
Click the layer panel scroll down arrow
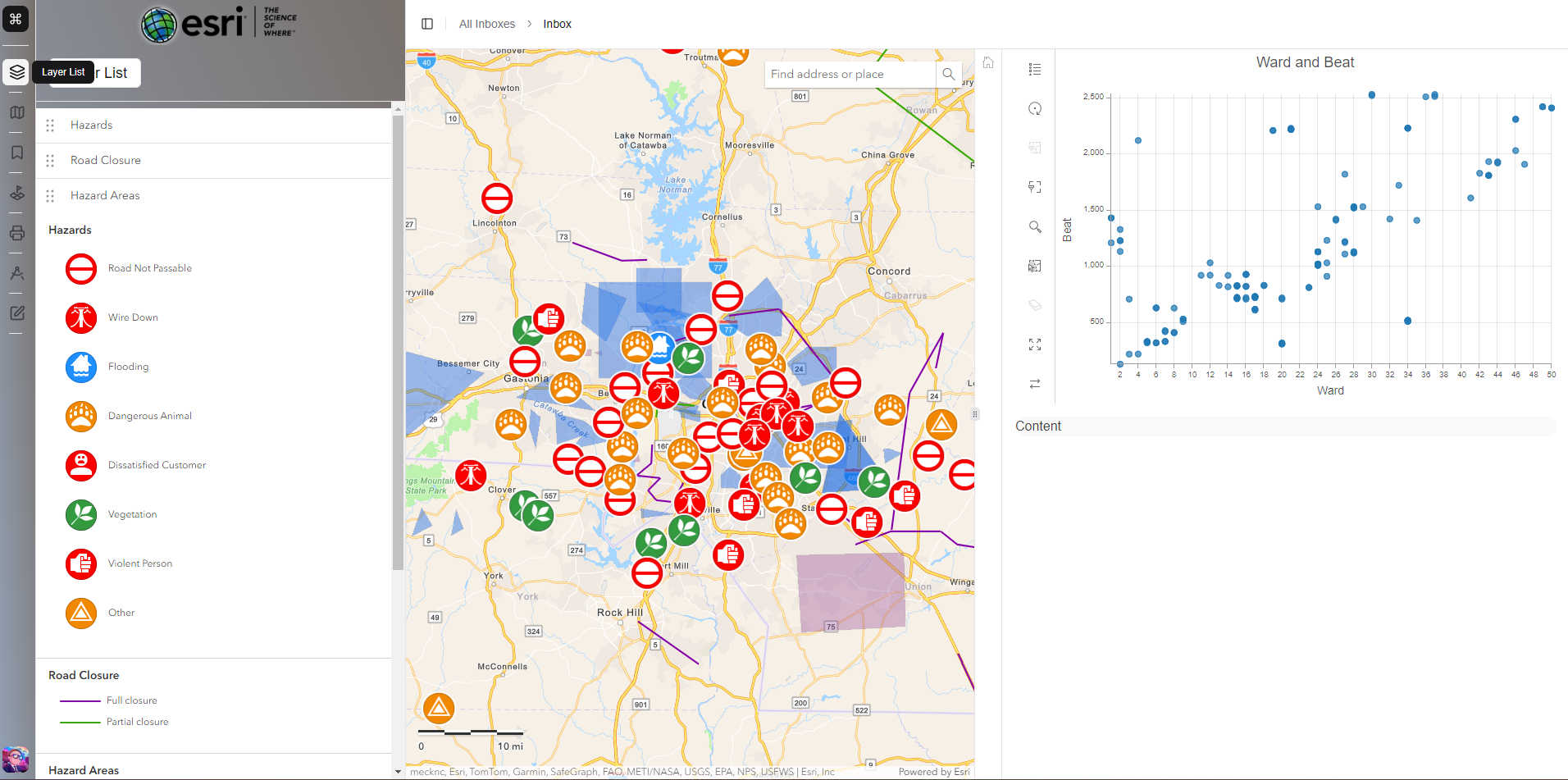point(398,772)
